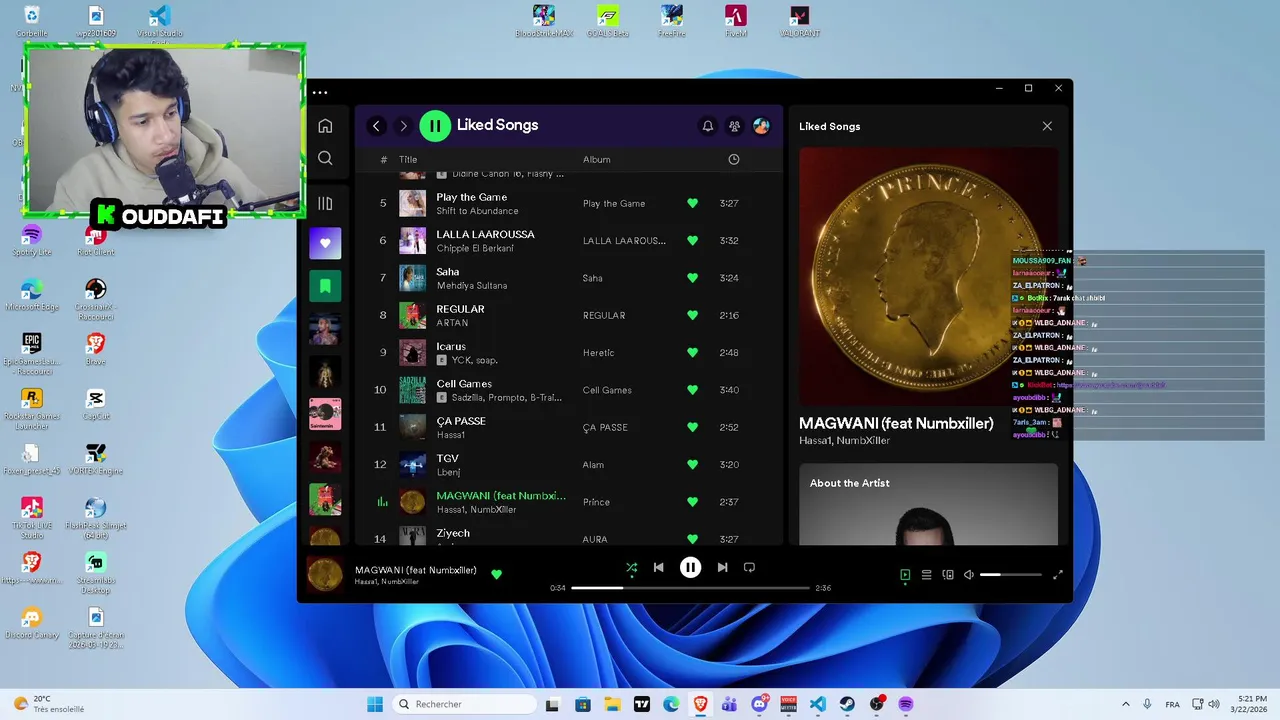This screenshot has height=720, width=1280.
Task: Sort by Title column header
Action: (x=408, y=160)
